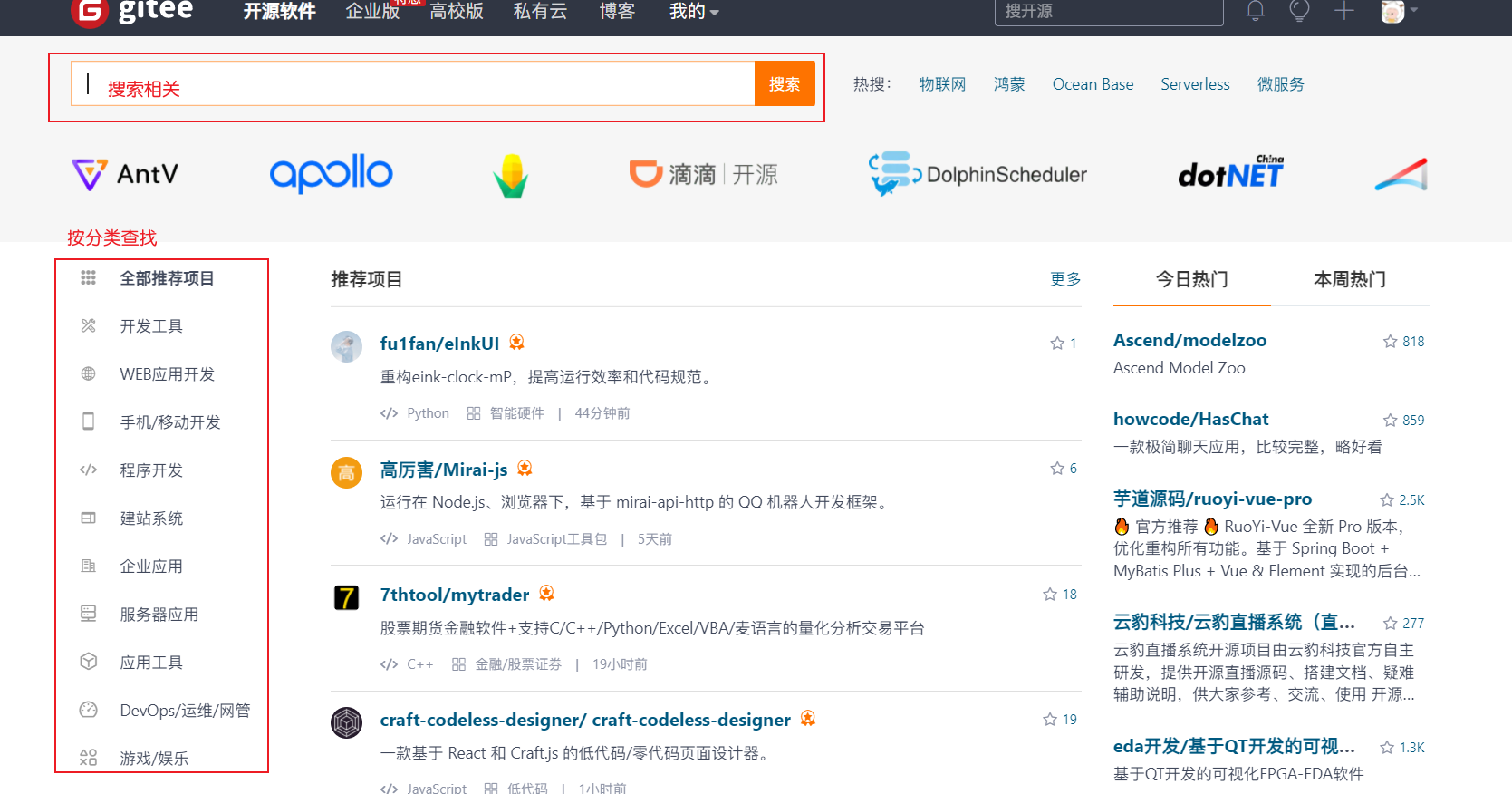Focus the 搜开源 header search box
Screen dimensions: 1512x794
coord(1109,12)
